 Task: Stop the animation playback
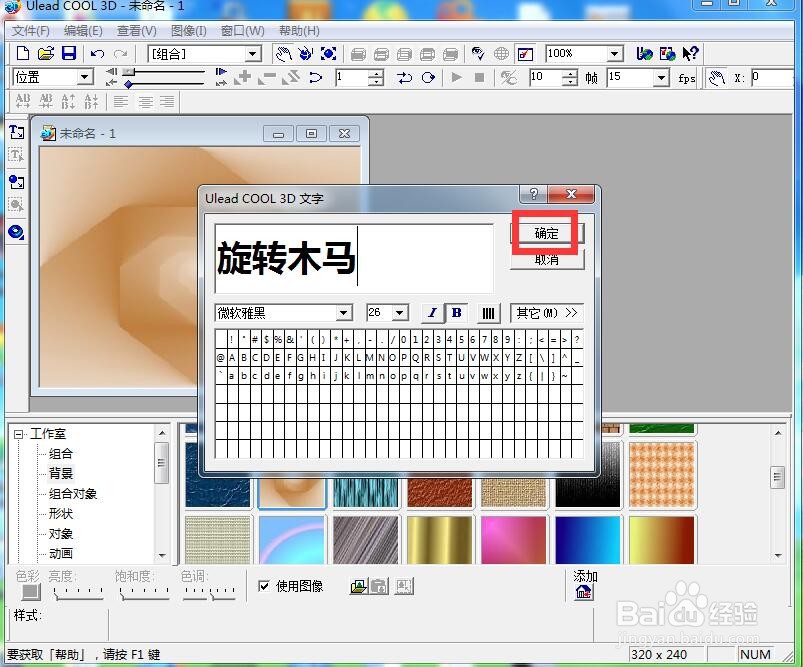tap(479, 77)
